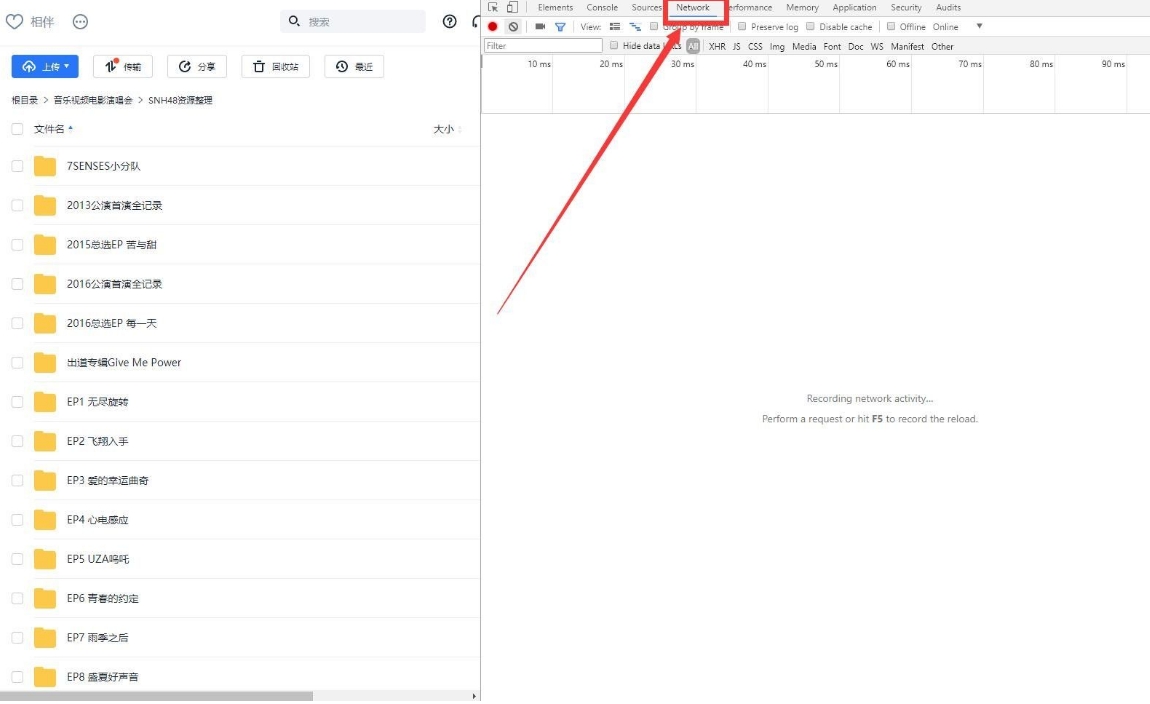This screenshot has height=704, width=1150.
Task: Enable the Preserve log checkbox
Action: 742,27
